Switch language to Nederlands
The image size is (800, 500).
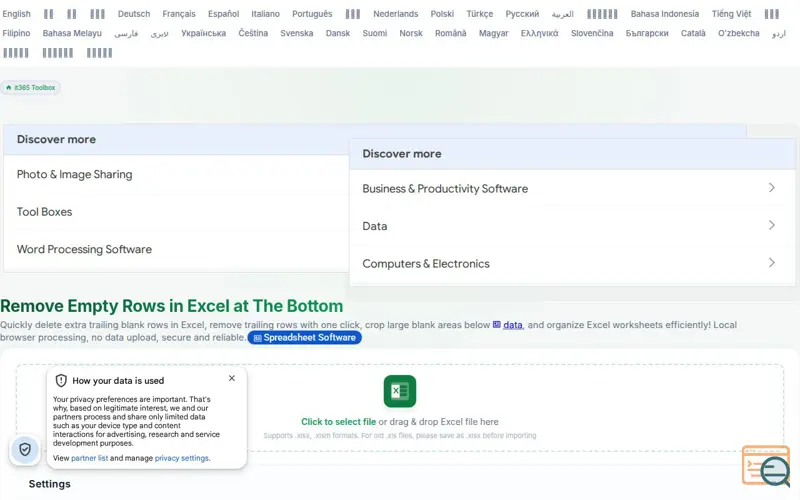(x=395, y=14)
